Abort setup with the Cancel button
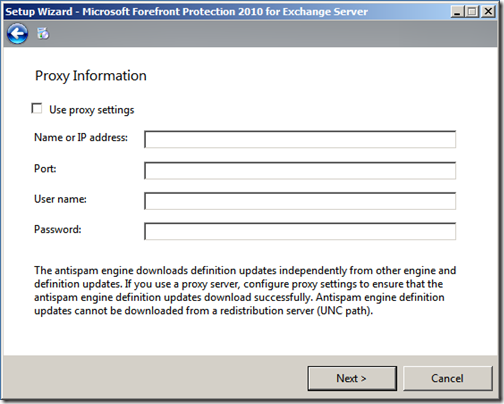 tap(448, 378)
